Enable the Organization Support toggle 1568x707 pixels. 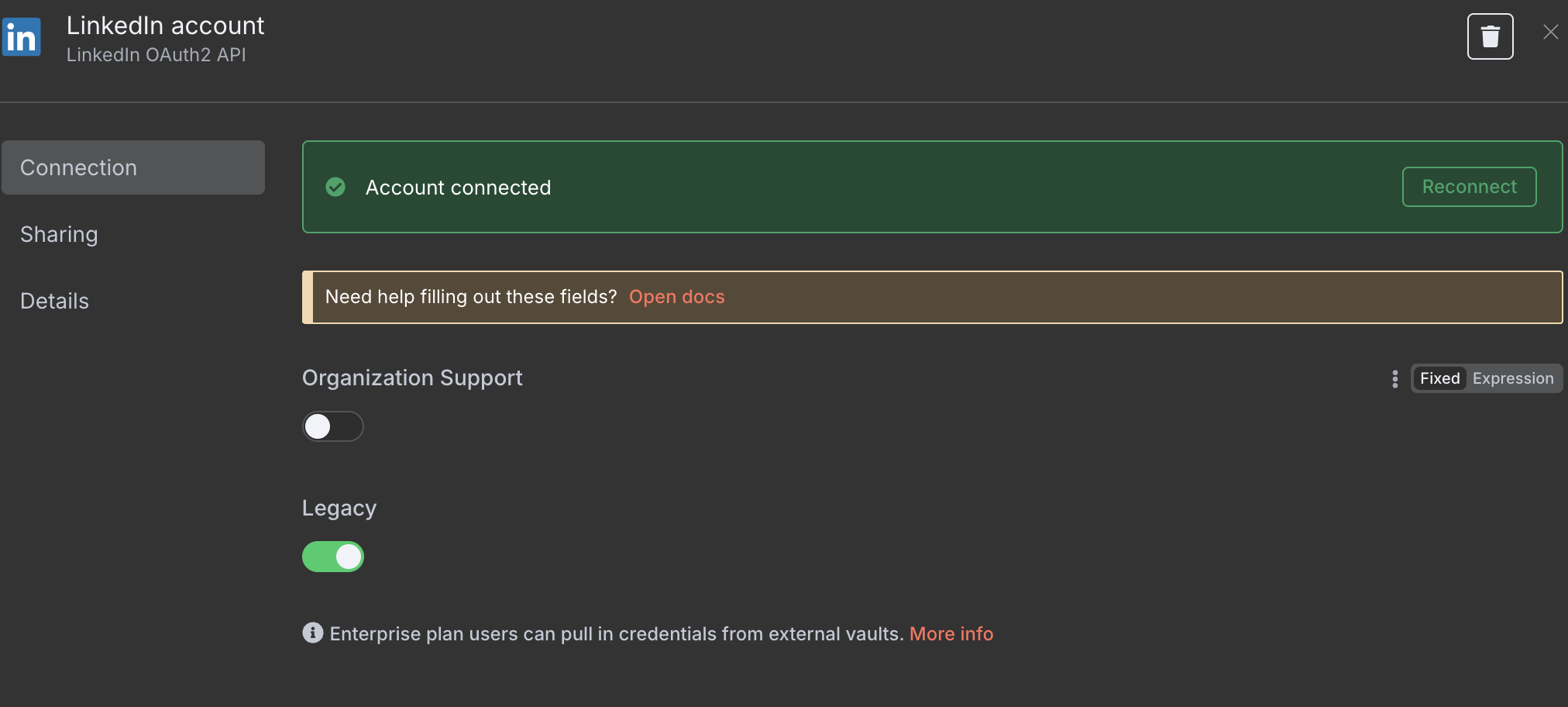point(332,426)
